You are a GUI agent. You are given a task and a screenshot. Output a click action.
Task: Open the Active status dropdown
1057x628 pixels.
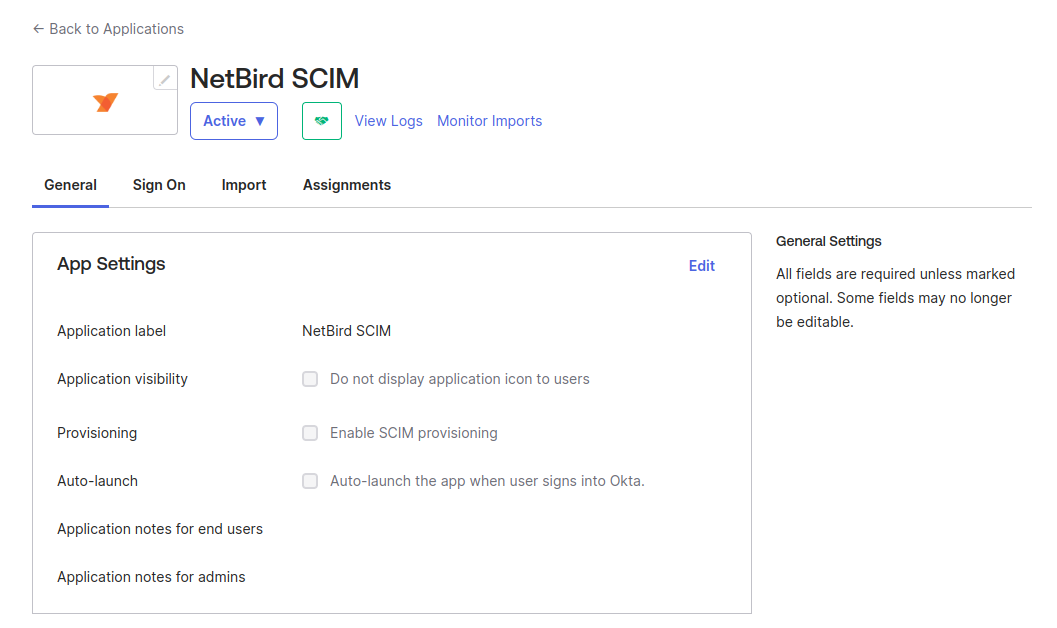click(x=234, y=121)
